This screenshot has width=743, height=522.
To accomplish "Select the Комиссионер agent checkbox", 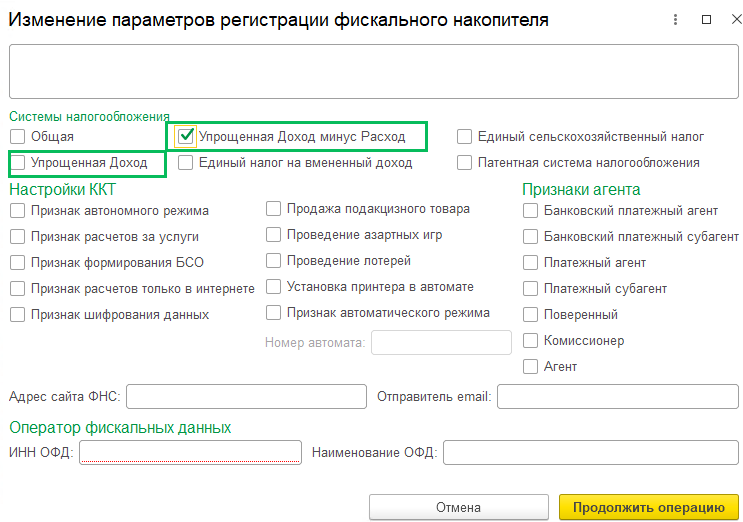I will coord(531,340).
